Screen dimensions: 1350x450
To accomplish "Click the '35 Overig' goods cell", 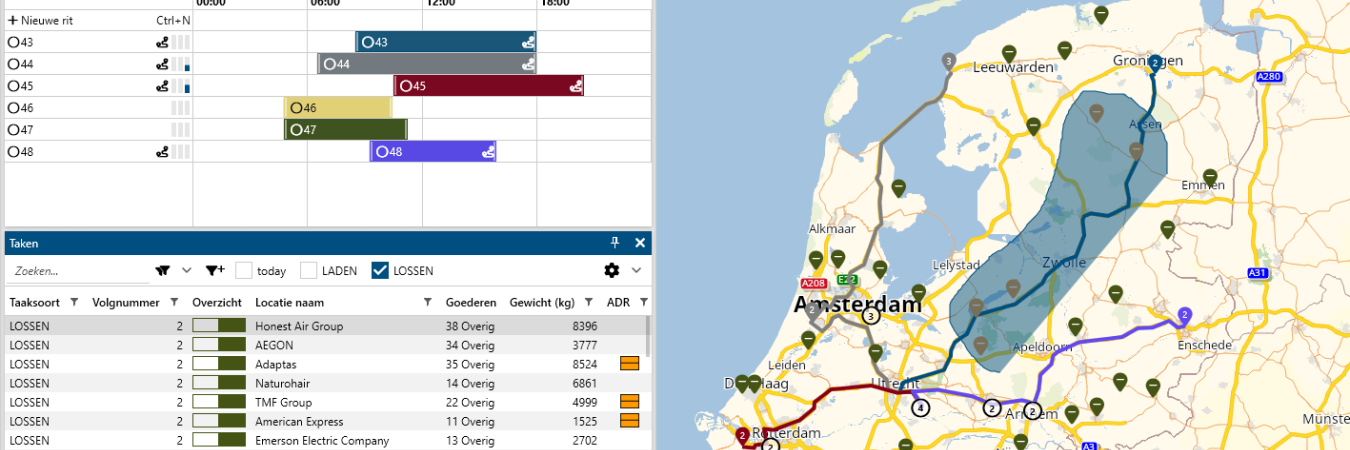I will 470,364.
